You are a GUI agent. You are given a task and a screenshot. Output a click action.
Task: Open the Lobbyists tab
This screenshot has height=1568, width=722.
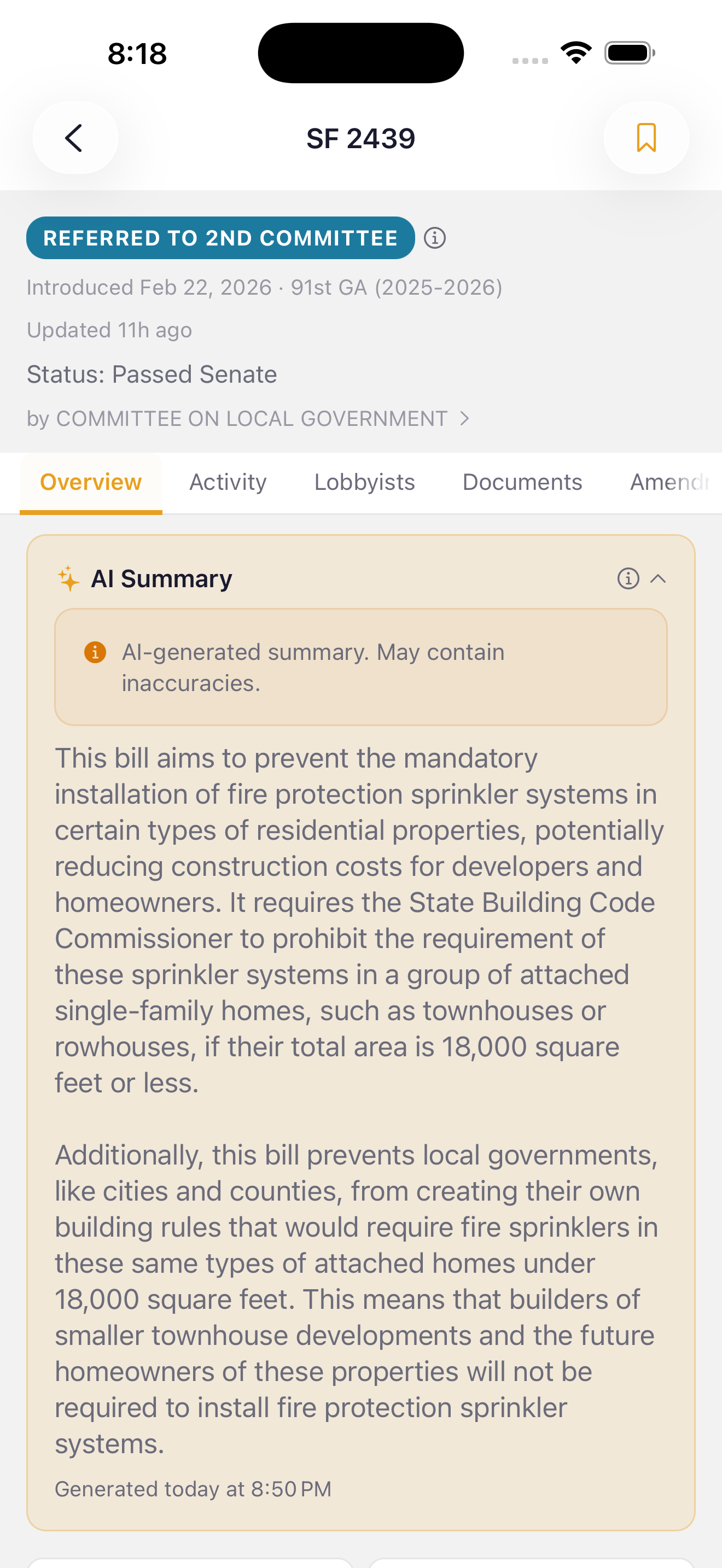(x=364, y=482)
